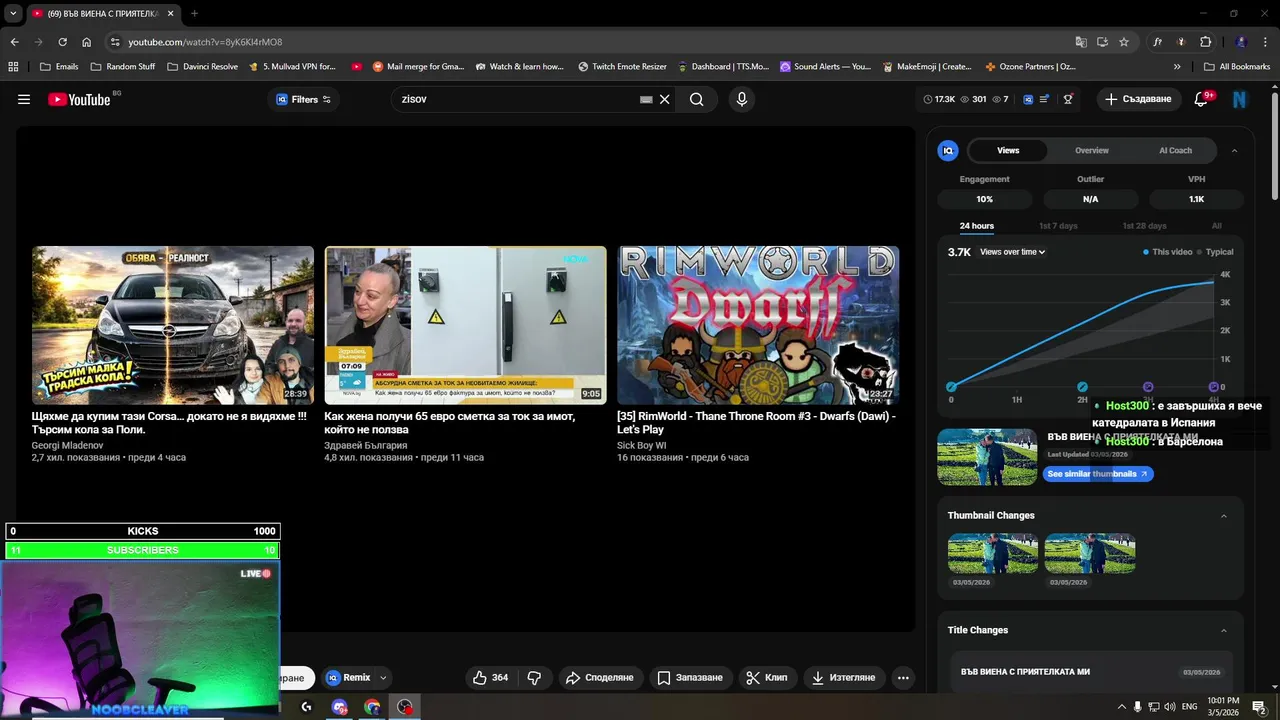
Task: Clear the search text with the X icon
Action: (665, 99)
